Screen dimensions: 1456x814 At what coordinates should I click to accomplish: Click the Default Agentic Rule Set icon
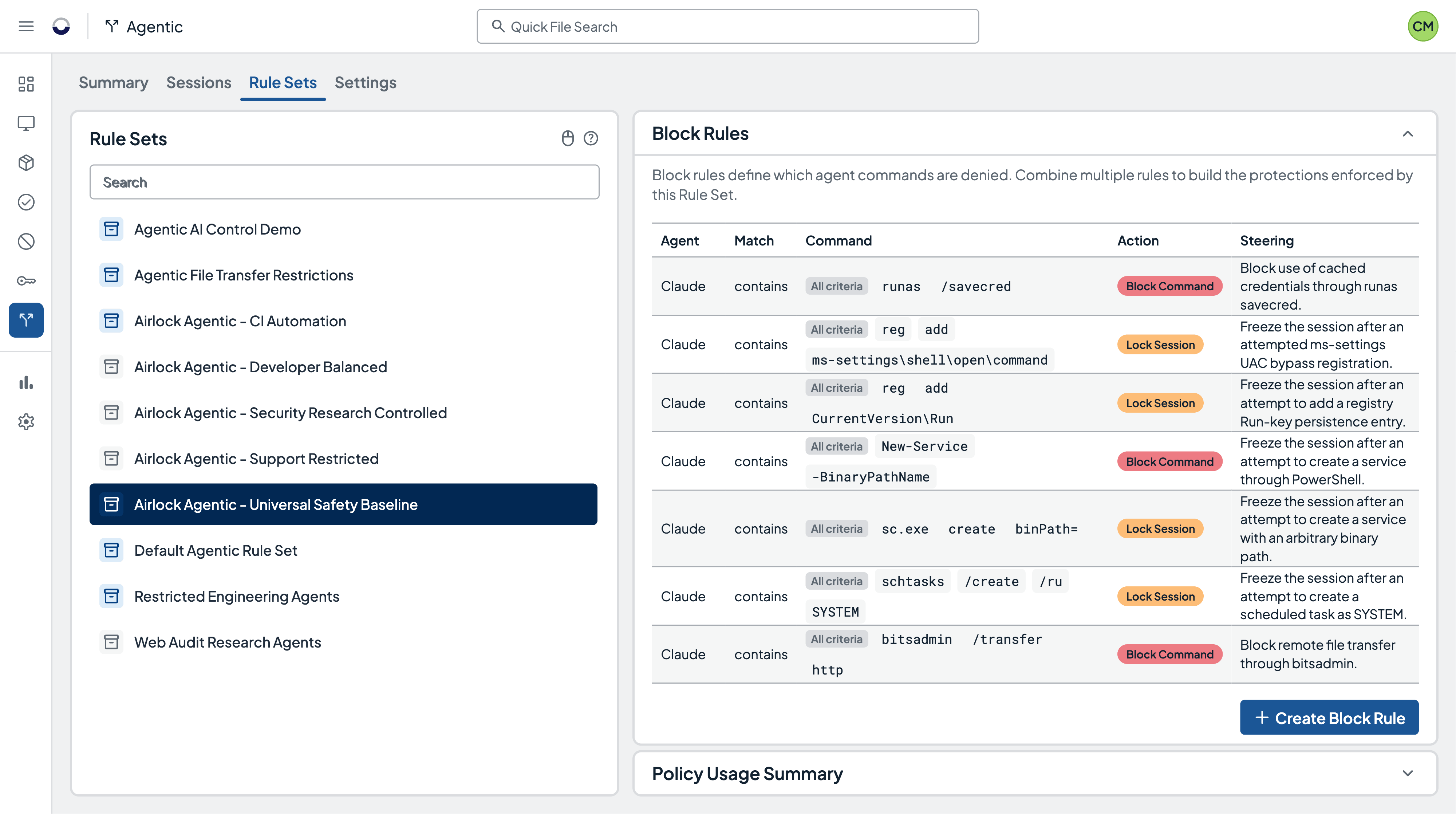tap(111, 550)
